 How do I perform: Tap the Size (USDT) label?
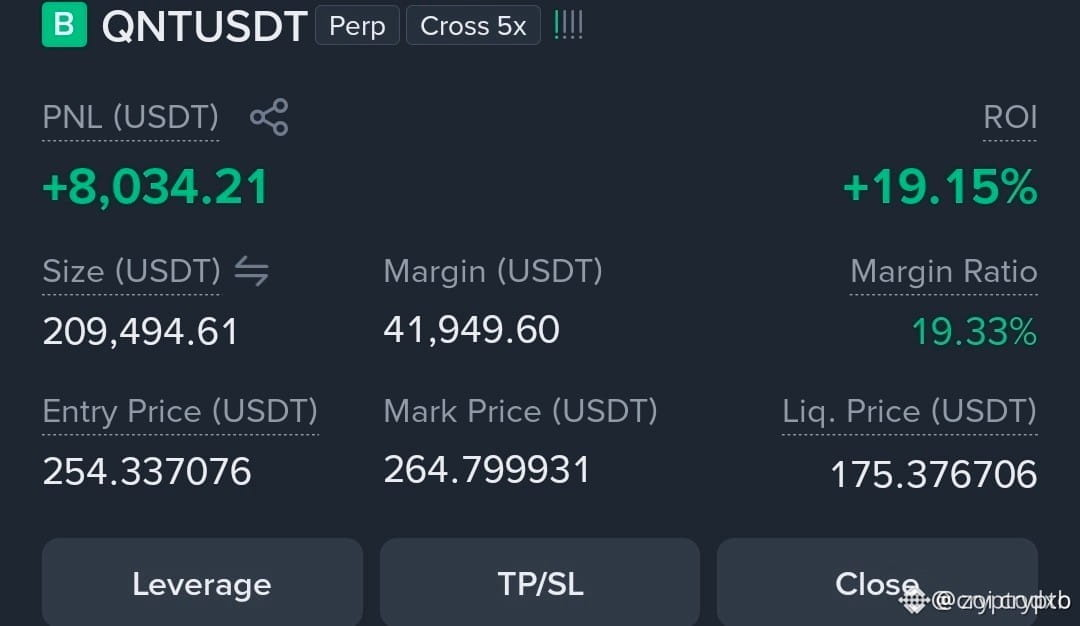click(x=132, y=271)
